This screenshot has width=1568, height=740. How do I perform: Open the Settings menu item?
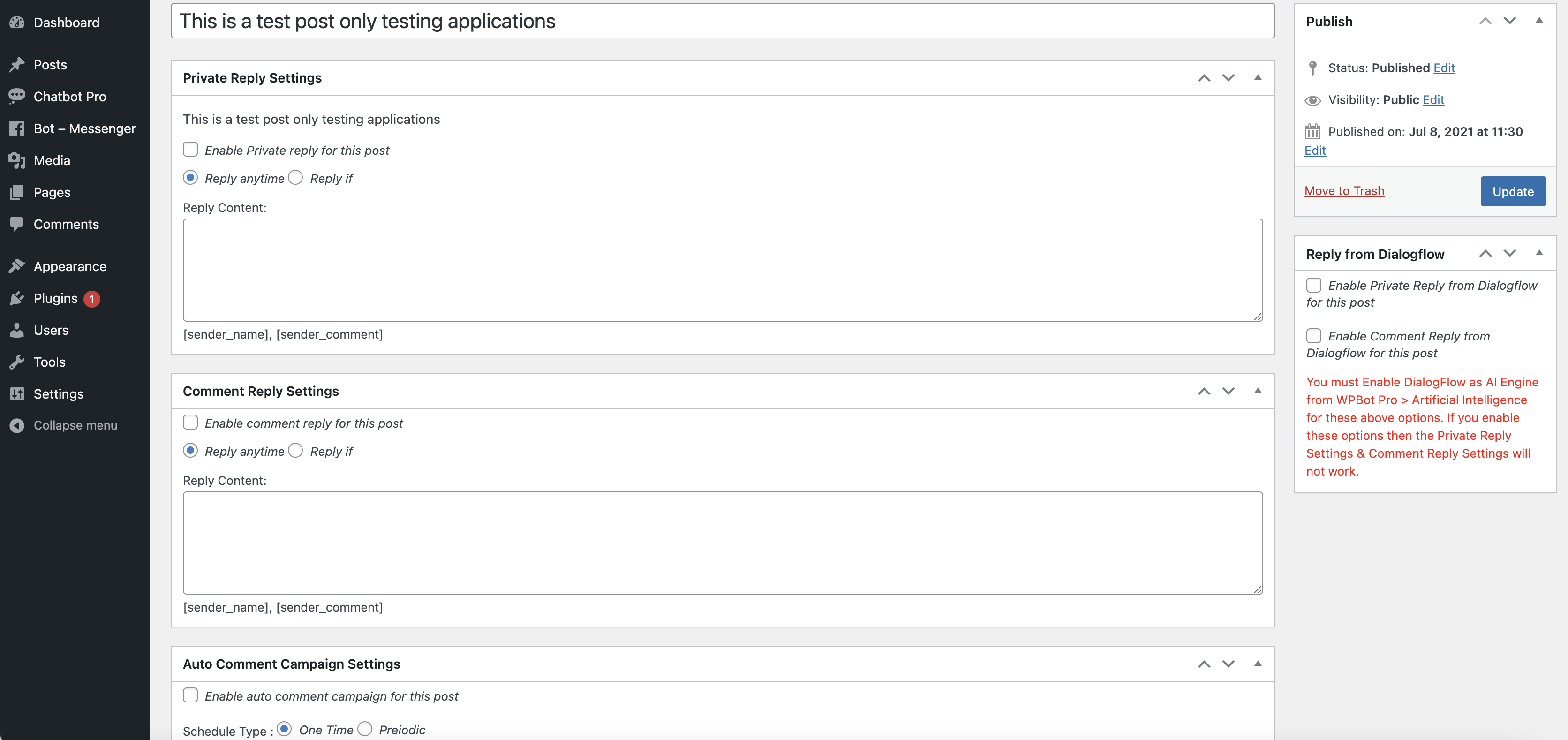point(59,394)
